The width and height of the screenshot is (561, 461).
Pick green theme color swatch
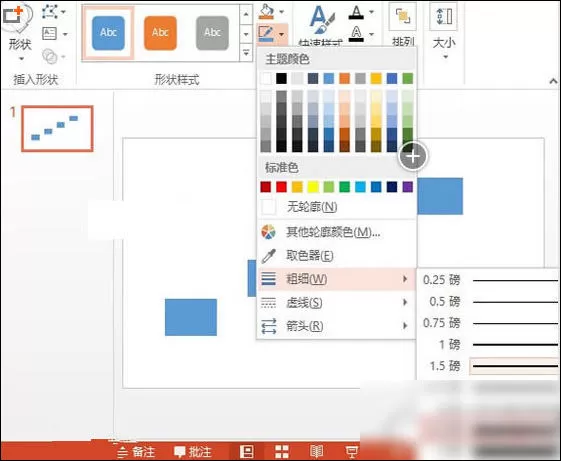pyautogui.click(x=408, y=78)
